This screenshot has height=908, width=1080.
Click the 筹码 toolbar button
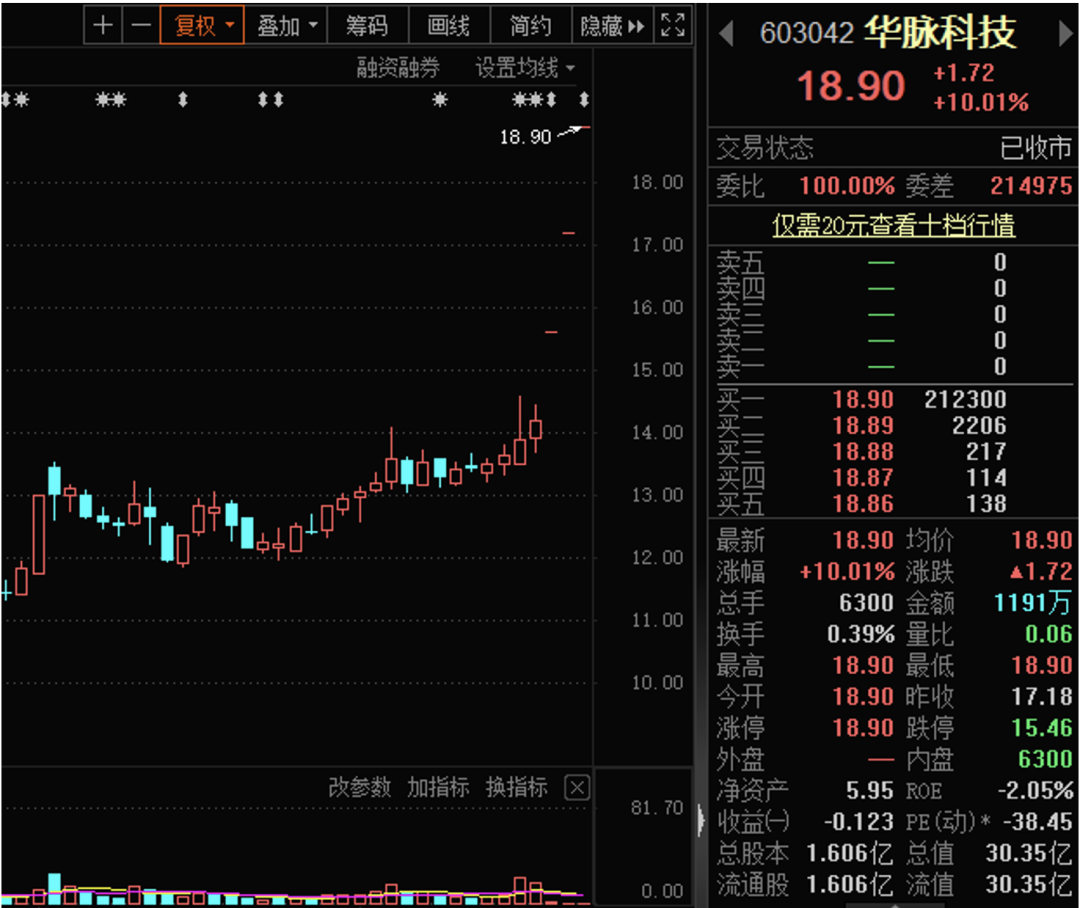[367, 25]
